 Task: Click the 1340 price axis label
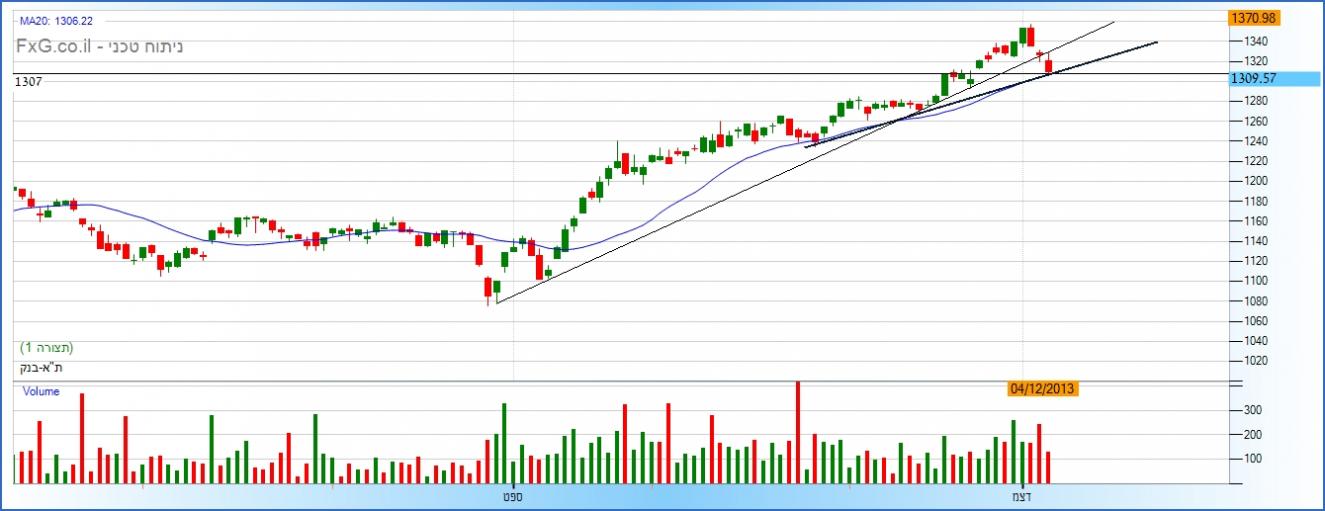tap(1257, 41)
